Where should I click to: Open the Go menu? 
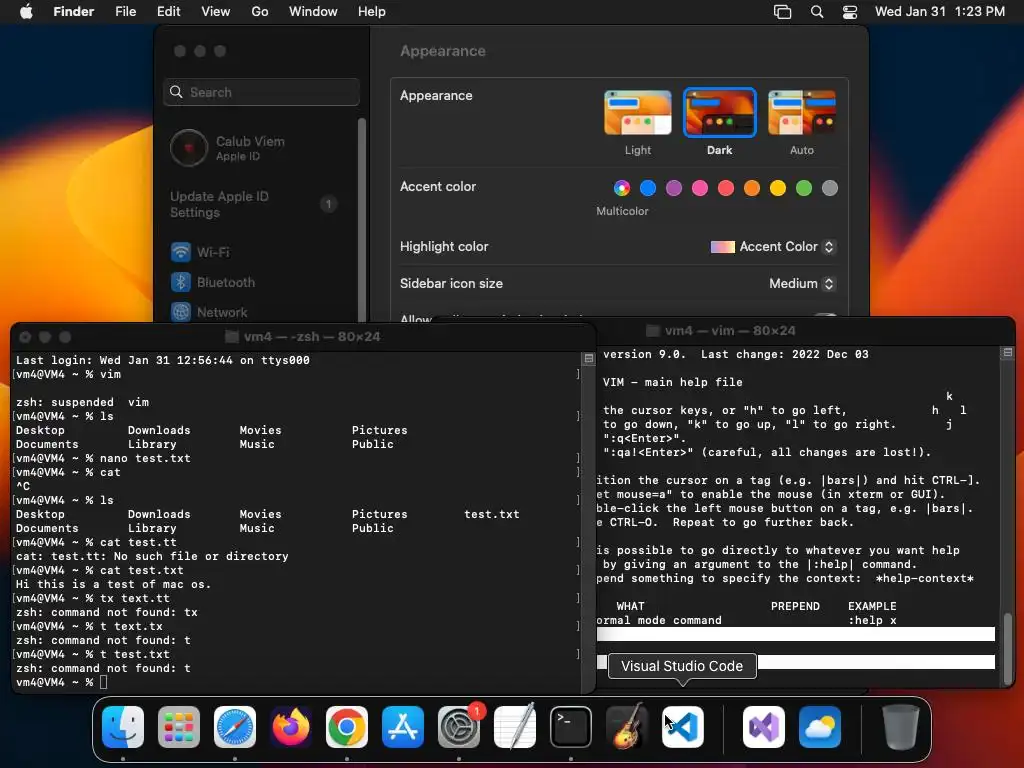click(x=260, y=11)
